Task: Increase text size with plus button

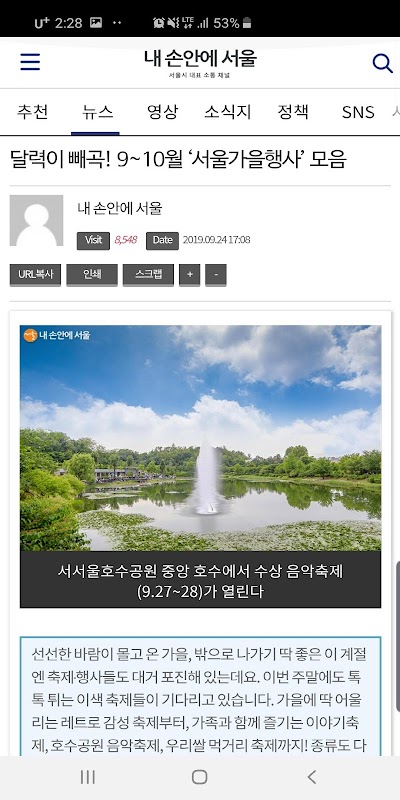Action: tap(190, 274)
